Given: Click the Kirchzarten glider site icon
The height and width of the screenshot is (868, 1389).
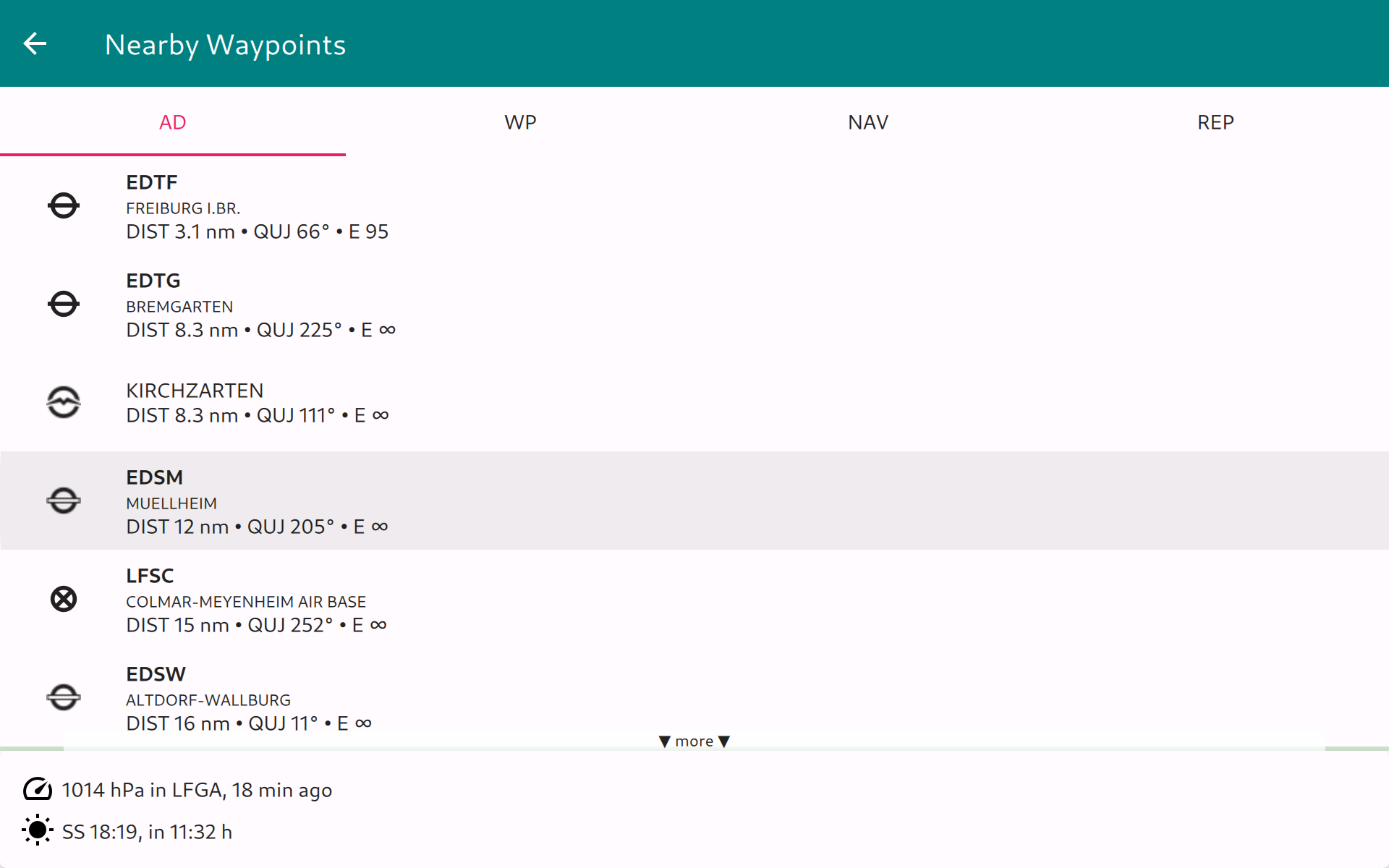Looking at the screenshot, I should (x=64, y=402).
